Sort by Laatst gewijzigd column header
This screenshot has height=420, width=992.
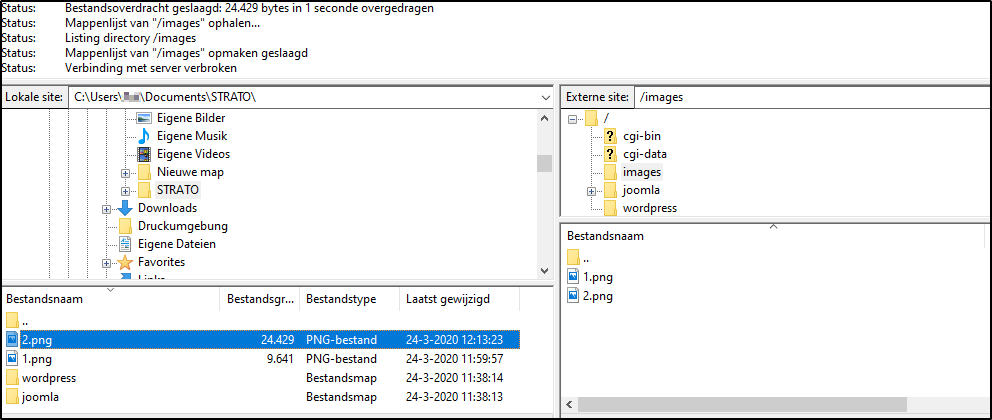point(447,299)
